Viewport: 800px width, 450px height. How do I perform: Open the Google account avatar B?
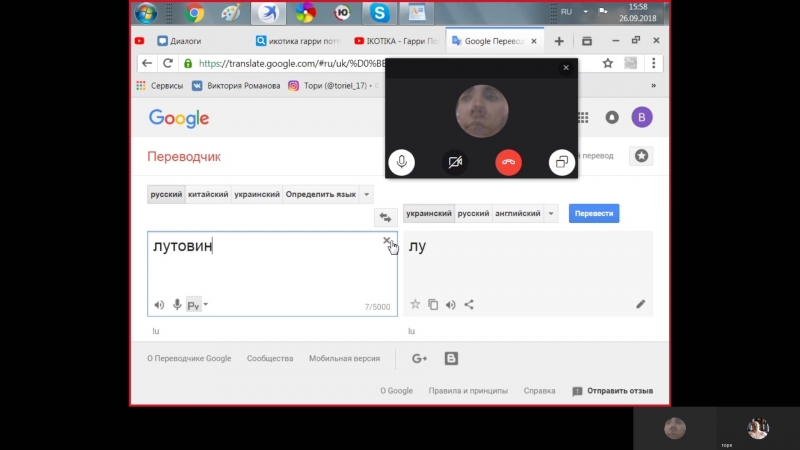[642, 117]
